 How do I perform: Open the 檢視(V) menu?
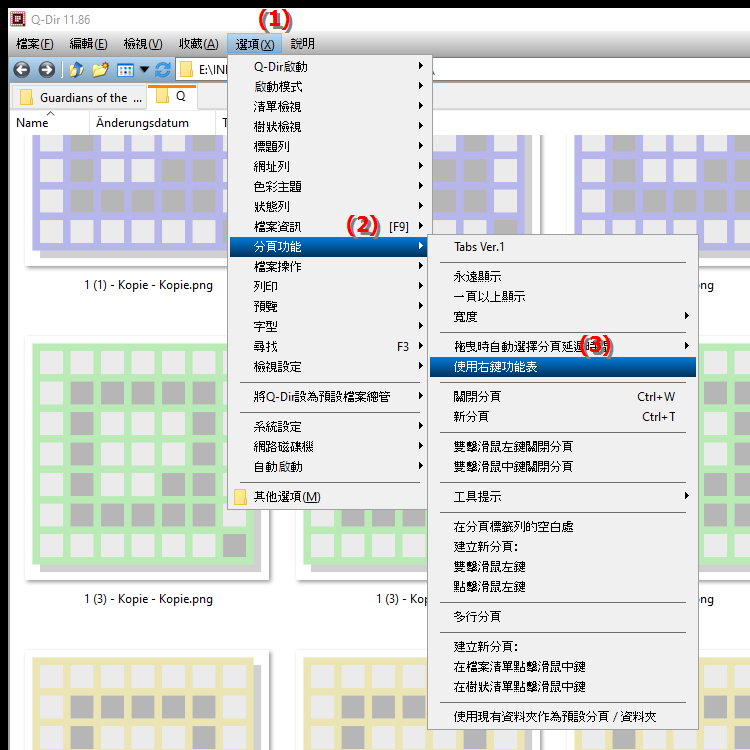click(143, 44)
